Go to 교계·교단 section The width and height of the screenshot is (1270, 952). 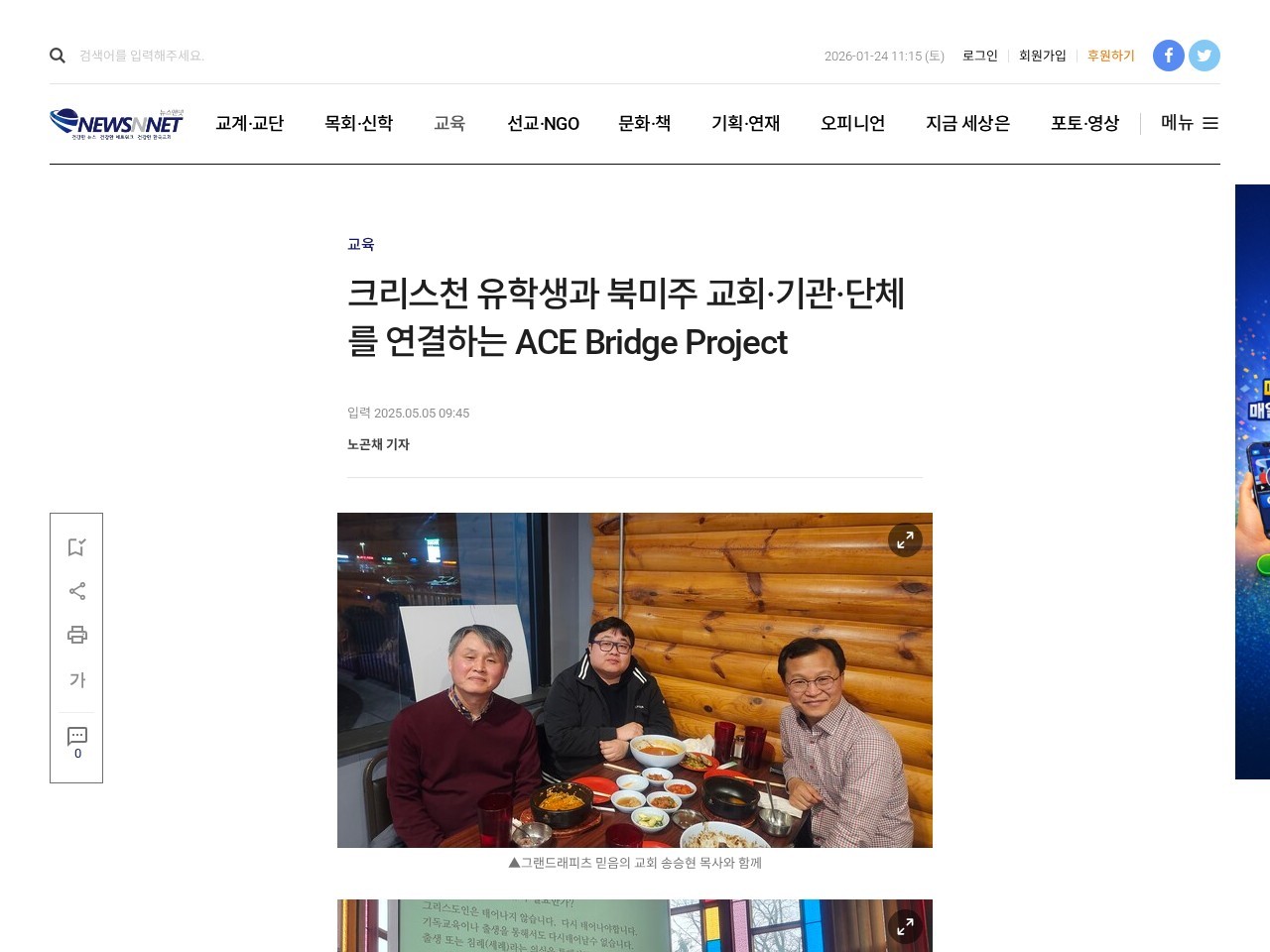(249, 123)
